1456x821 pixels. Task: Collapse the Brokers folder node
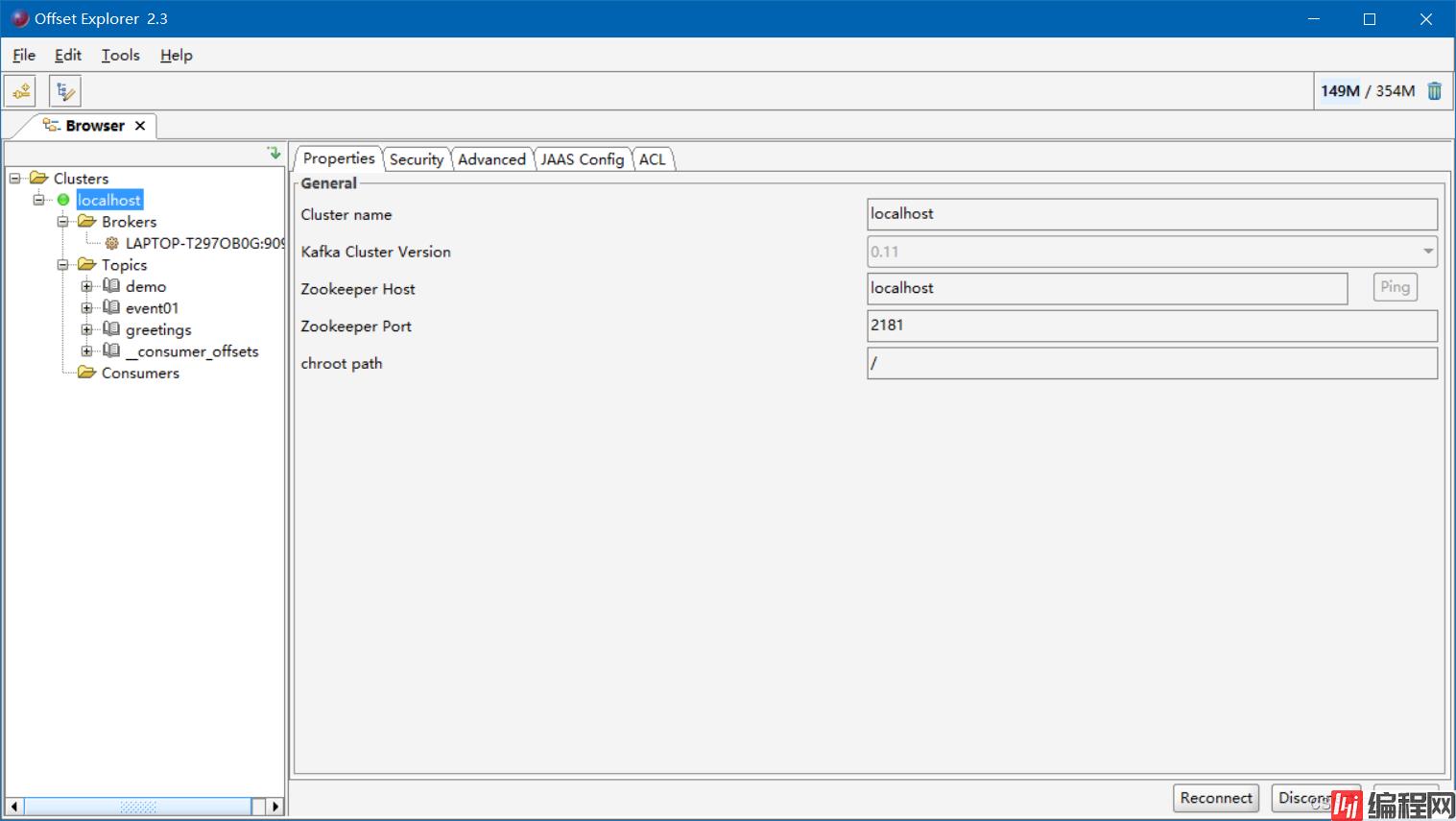(63, 221)
